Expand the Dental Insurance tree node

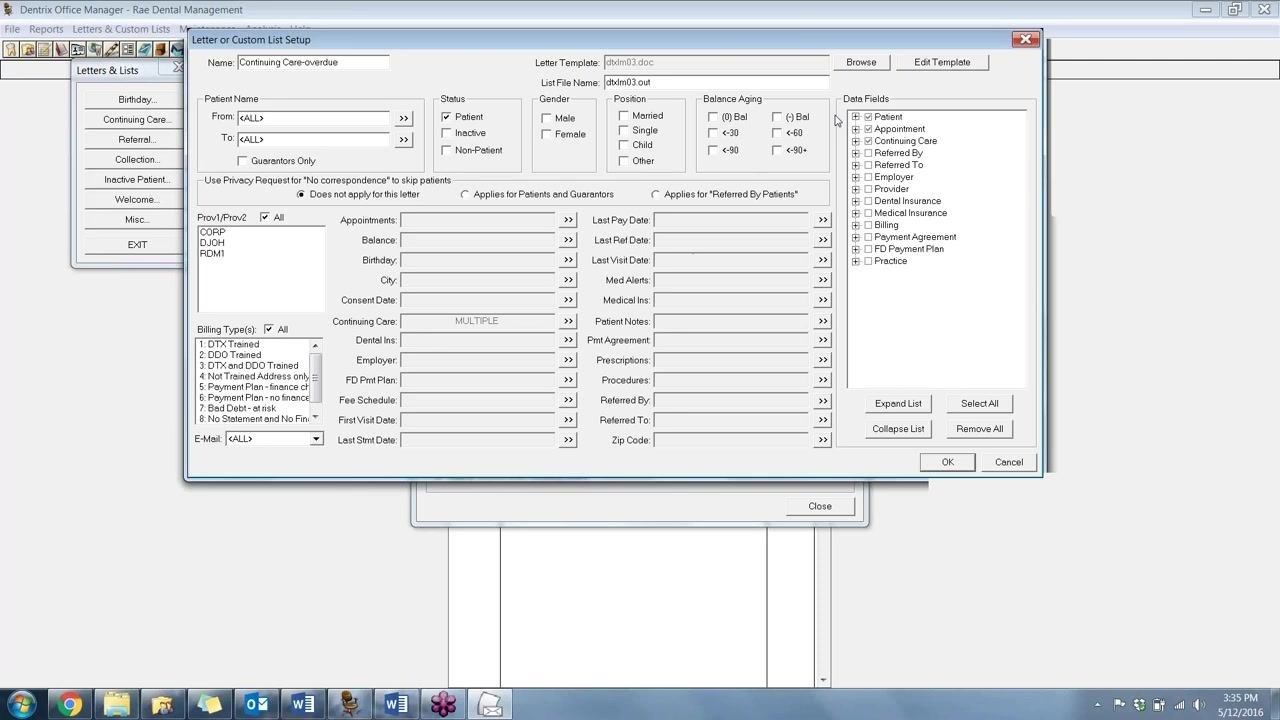click(855, 201)
